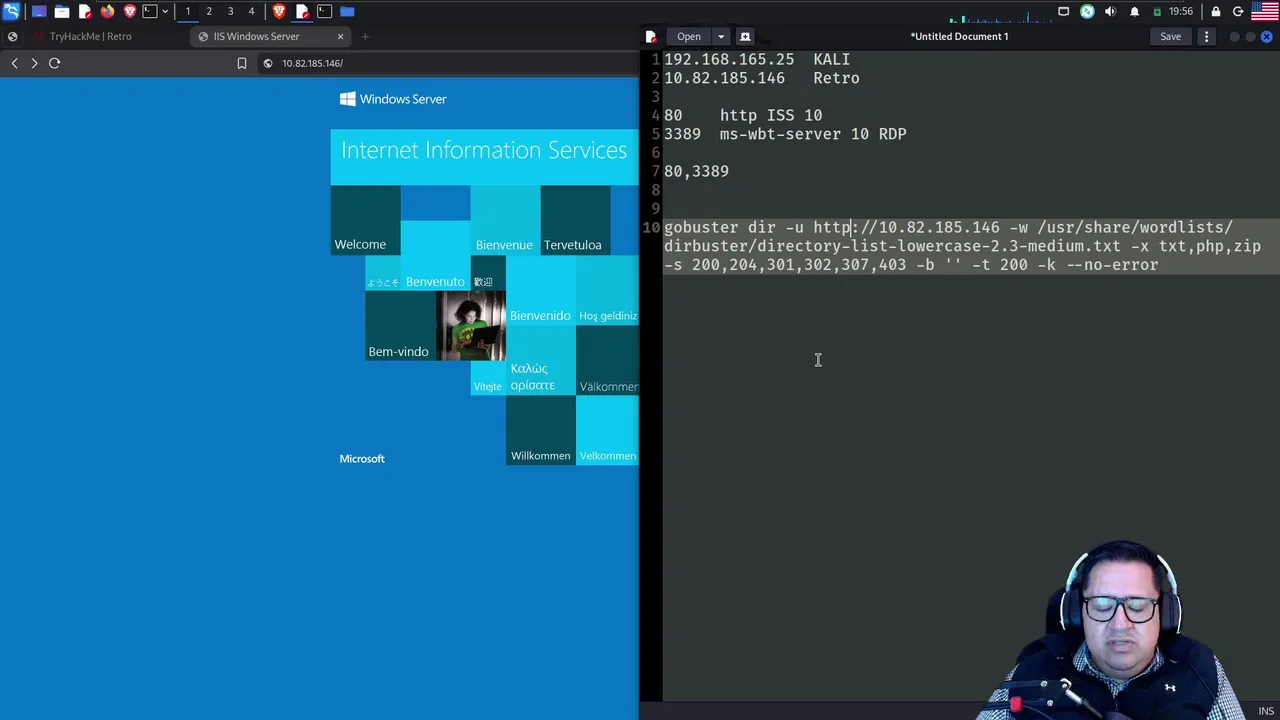Switch to workspace 4
Screen dimensions: 1280x720
[x=251, y=11]
